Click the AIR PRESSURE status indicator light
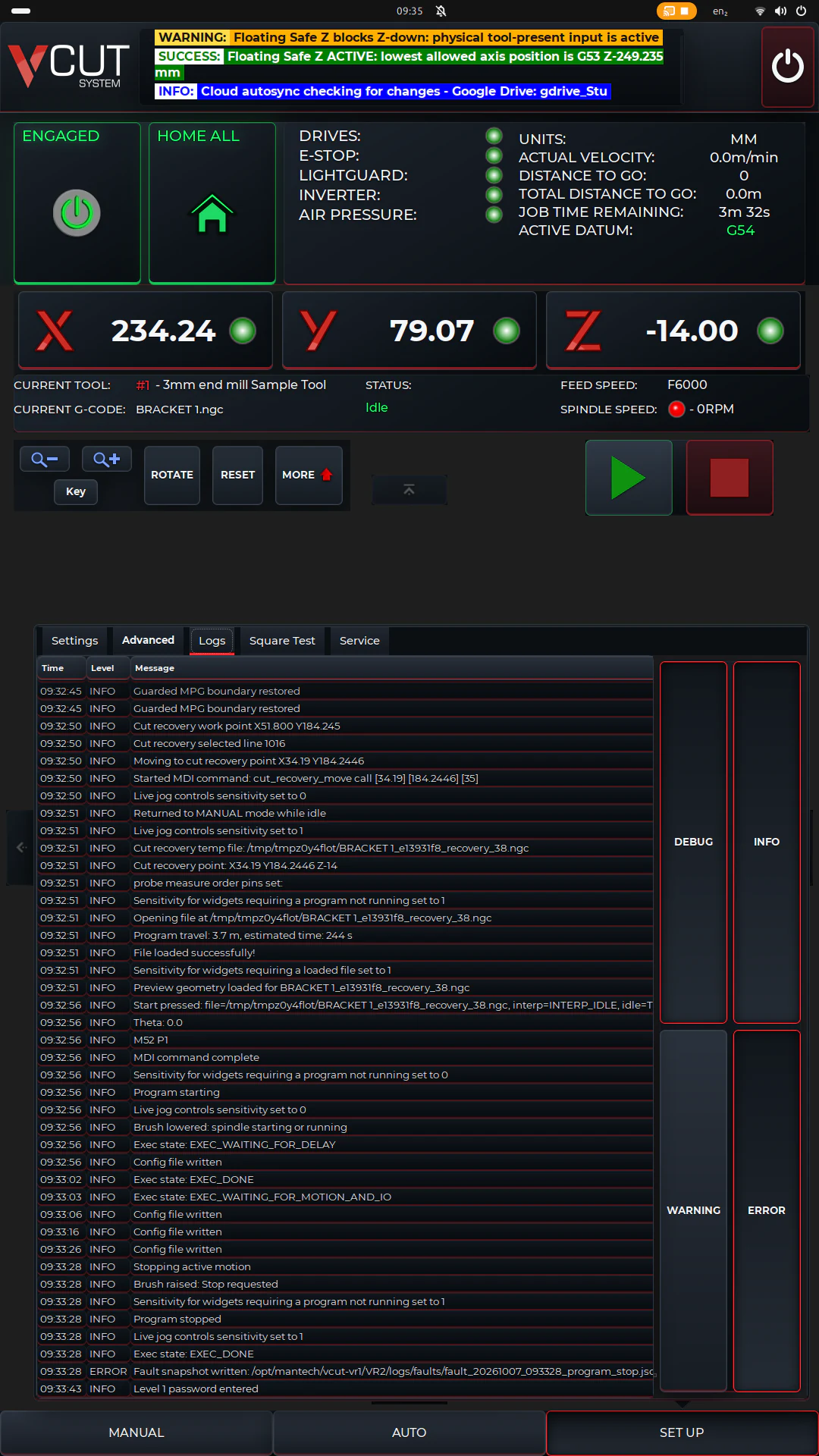The image size is (819, 1456). 494,215
